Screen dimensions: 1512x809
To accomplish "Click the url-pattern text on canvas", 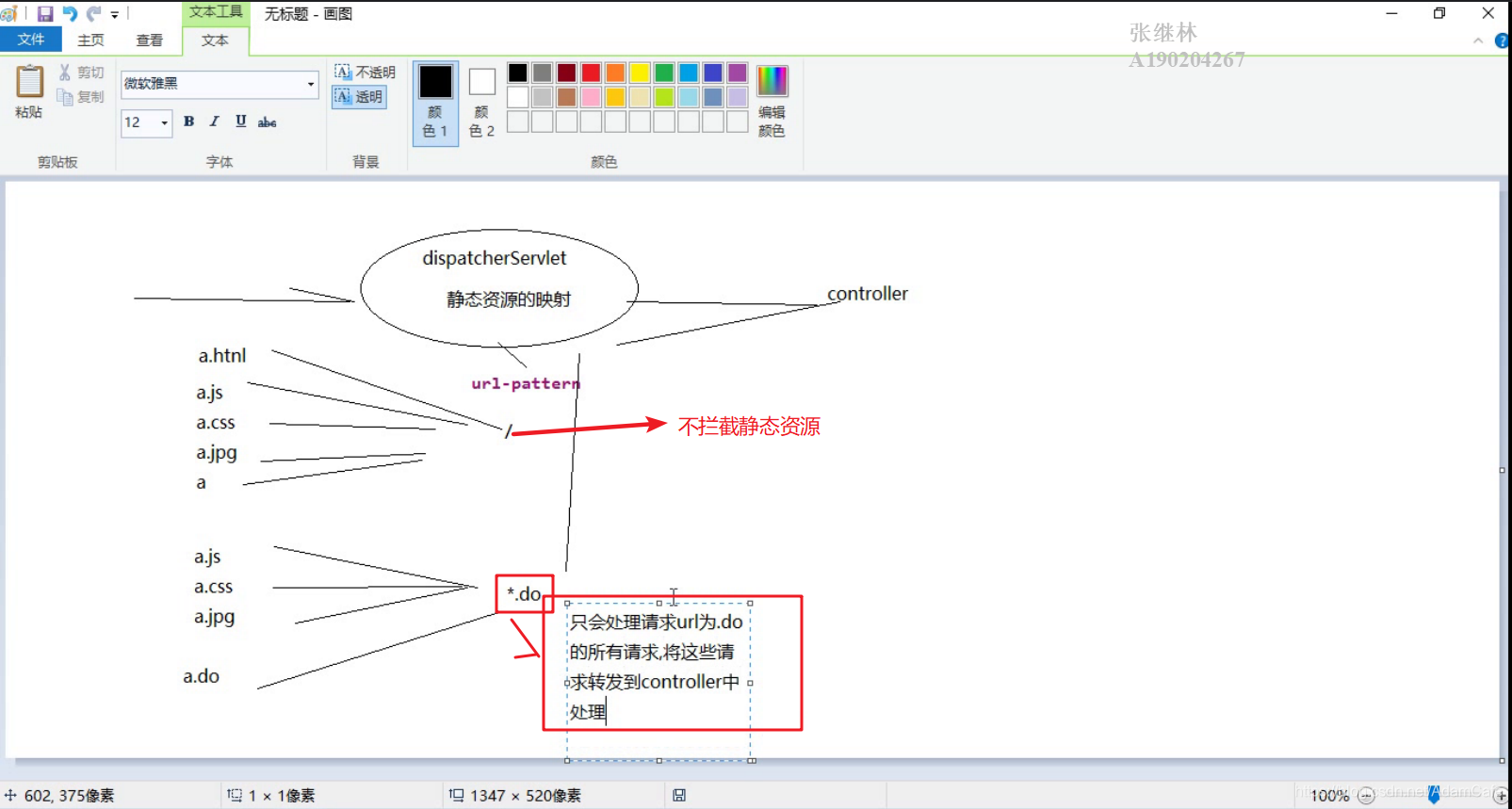I will click(x=526, y=383).
